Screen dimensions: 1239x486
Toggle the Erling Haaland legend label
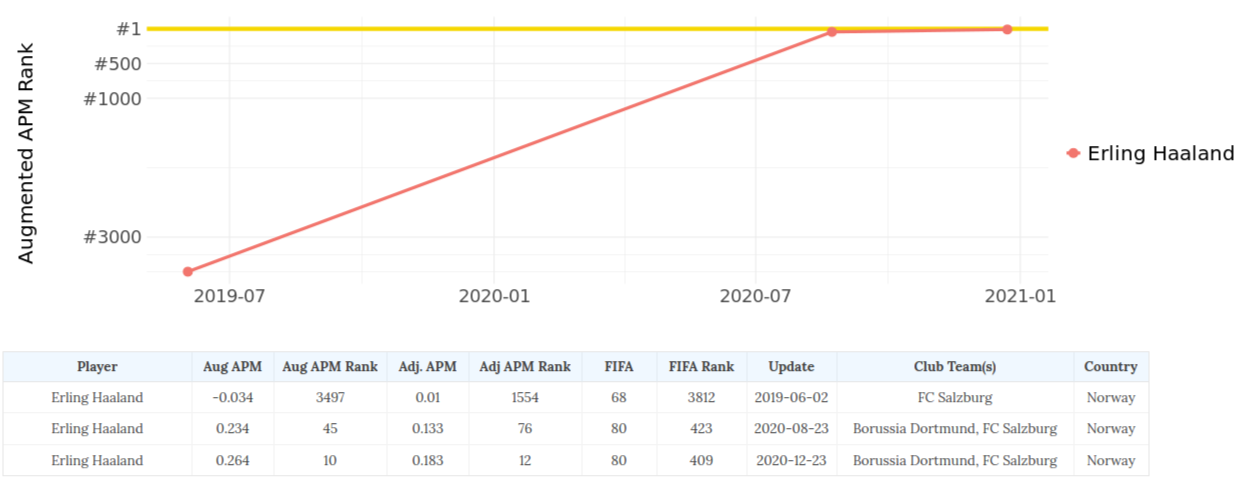[1160, 154]
